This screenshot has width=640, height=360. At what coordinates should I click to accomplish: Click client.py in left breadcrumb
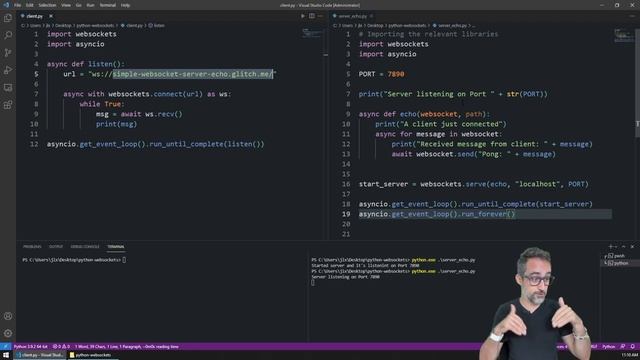coord(134,25)
